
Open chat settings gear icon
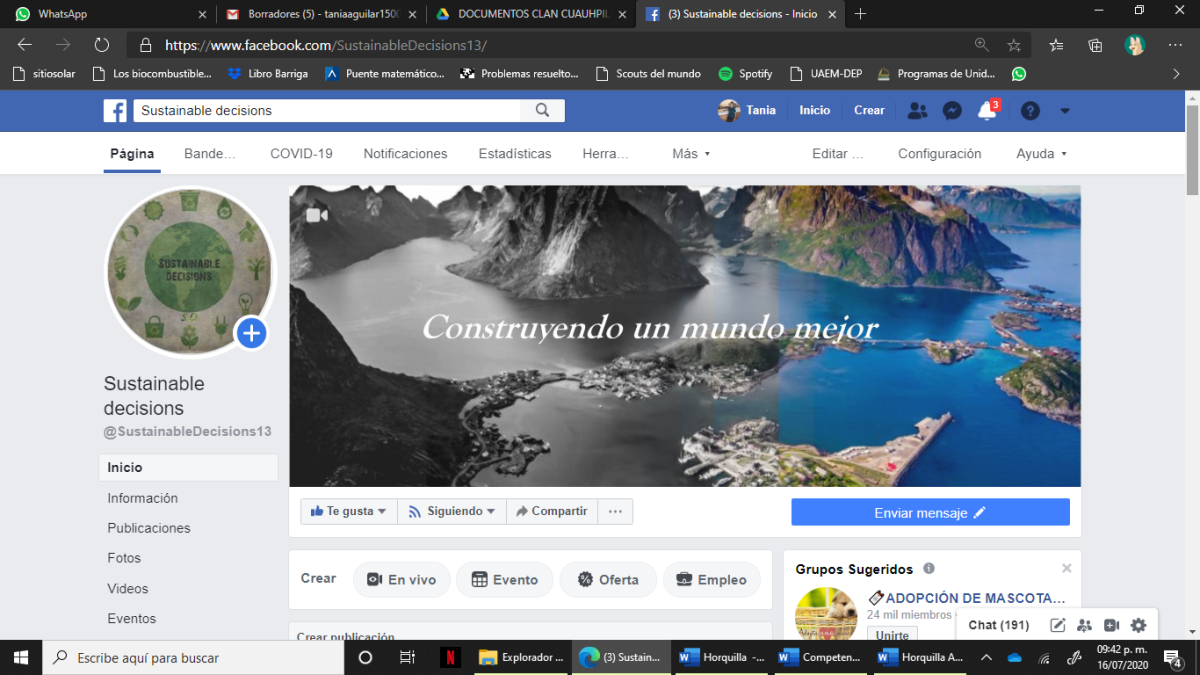tap(1138, 625)
